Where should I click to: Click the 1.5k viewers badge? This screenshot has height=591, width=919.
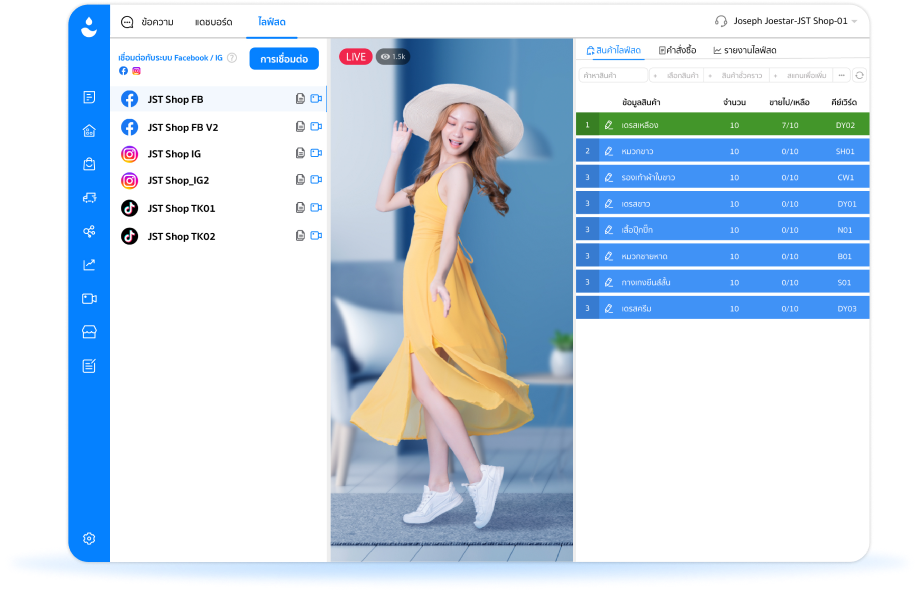point(393,57)
